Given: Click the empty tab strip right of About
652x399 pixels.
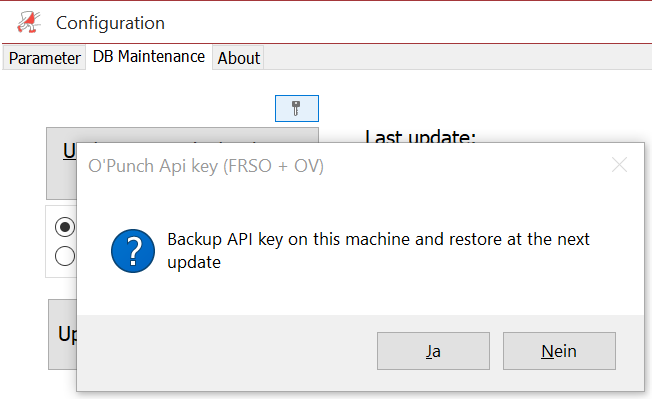Looking at the screenshot, I should tap(457, 57).
